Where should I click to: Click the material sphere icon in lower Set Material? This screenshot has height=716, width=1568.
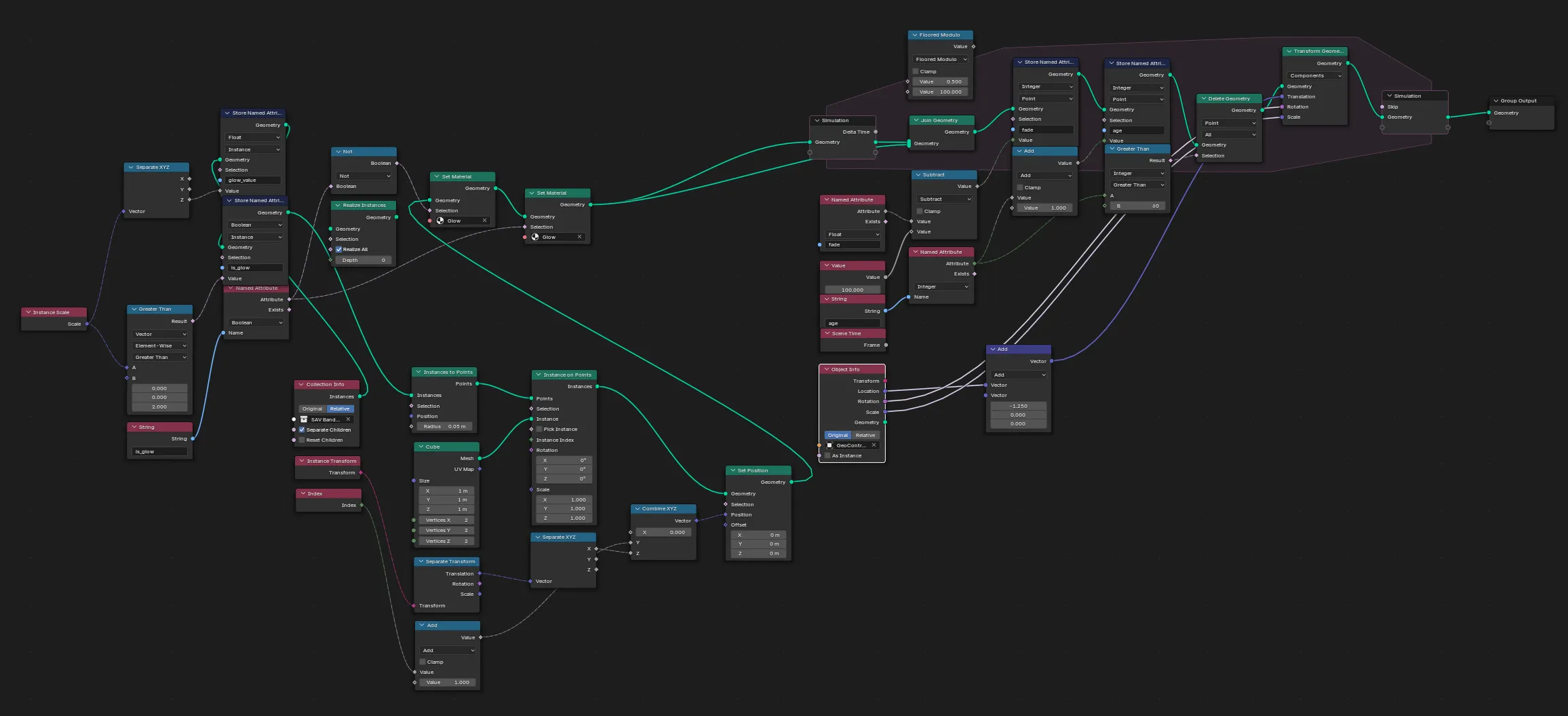click(536, 237)
